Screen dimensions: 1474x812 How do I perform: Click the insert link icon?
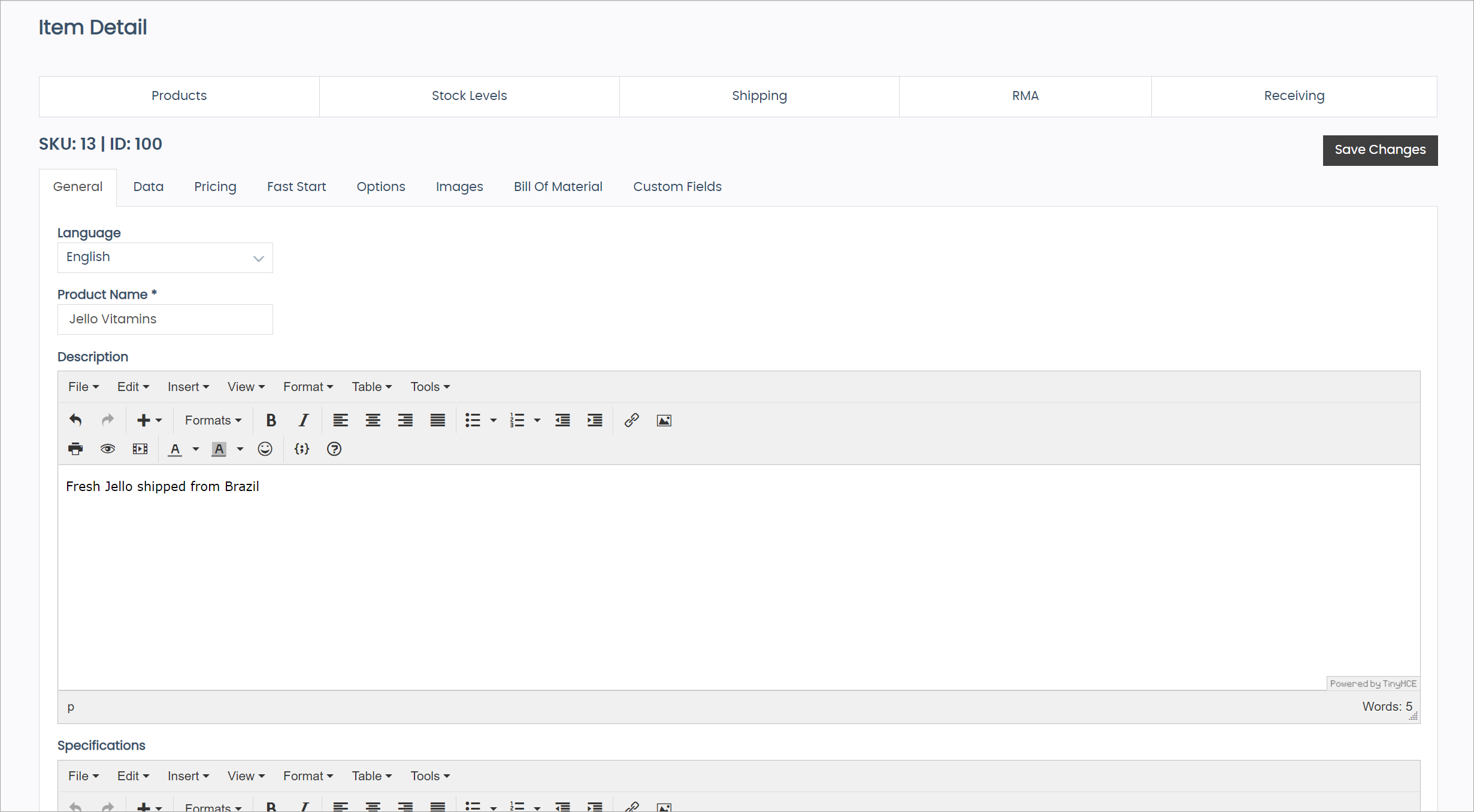[631, 420]
